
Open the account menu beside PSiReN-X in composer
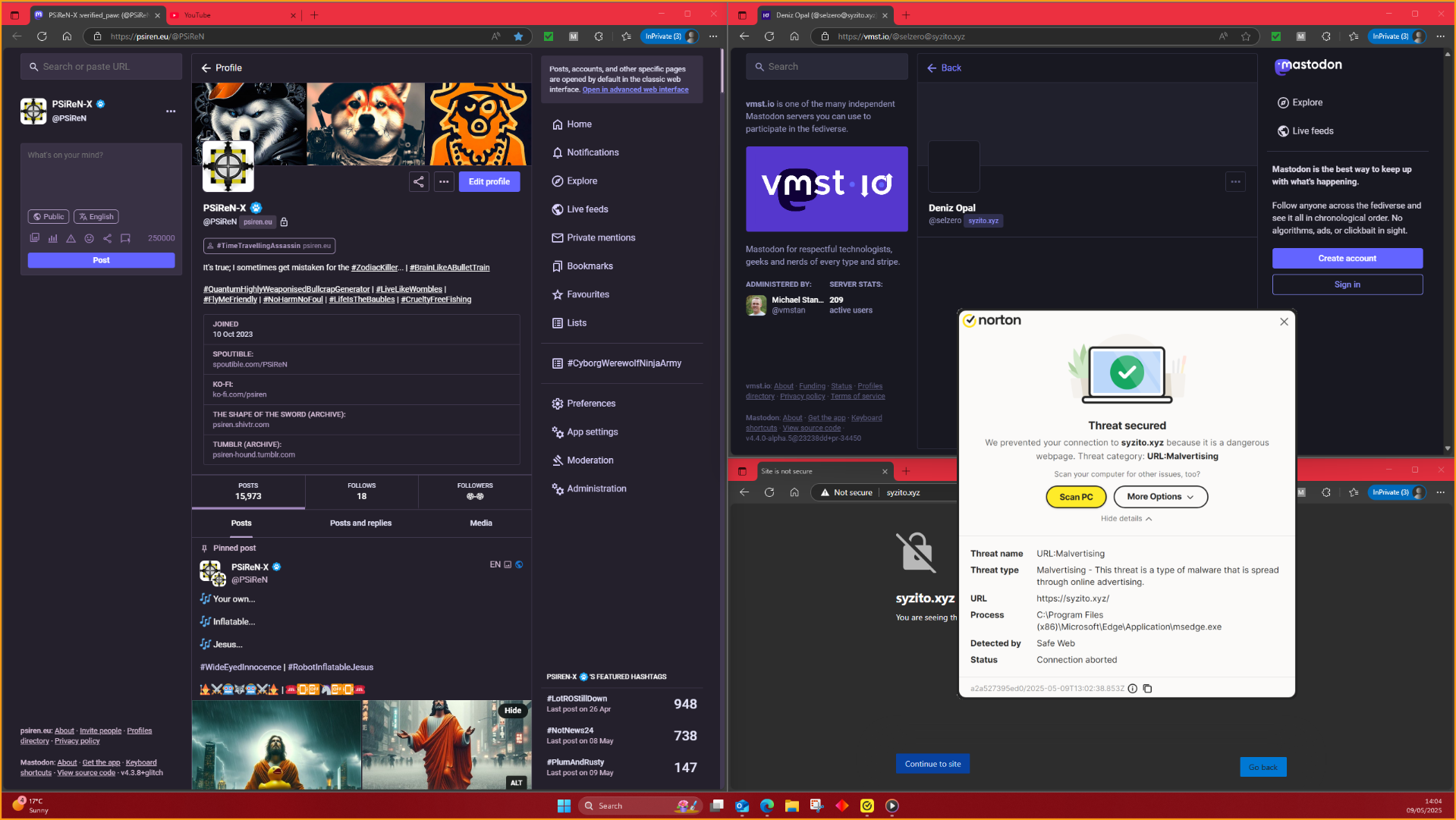[171, 112]
